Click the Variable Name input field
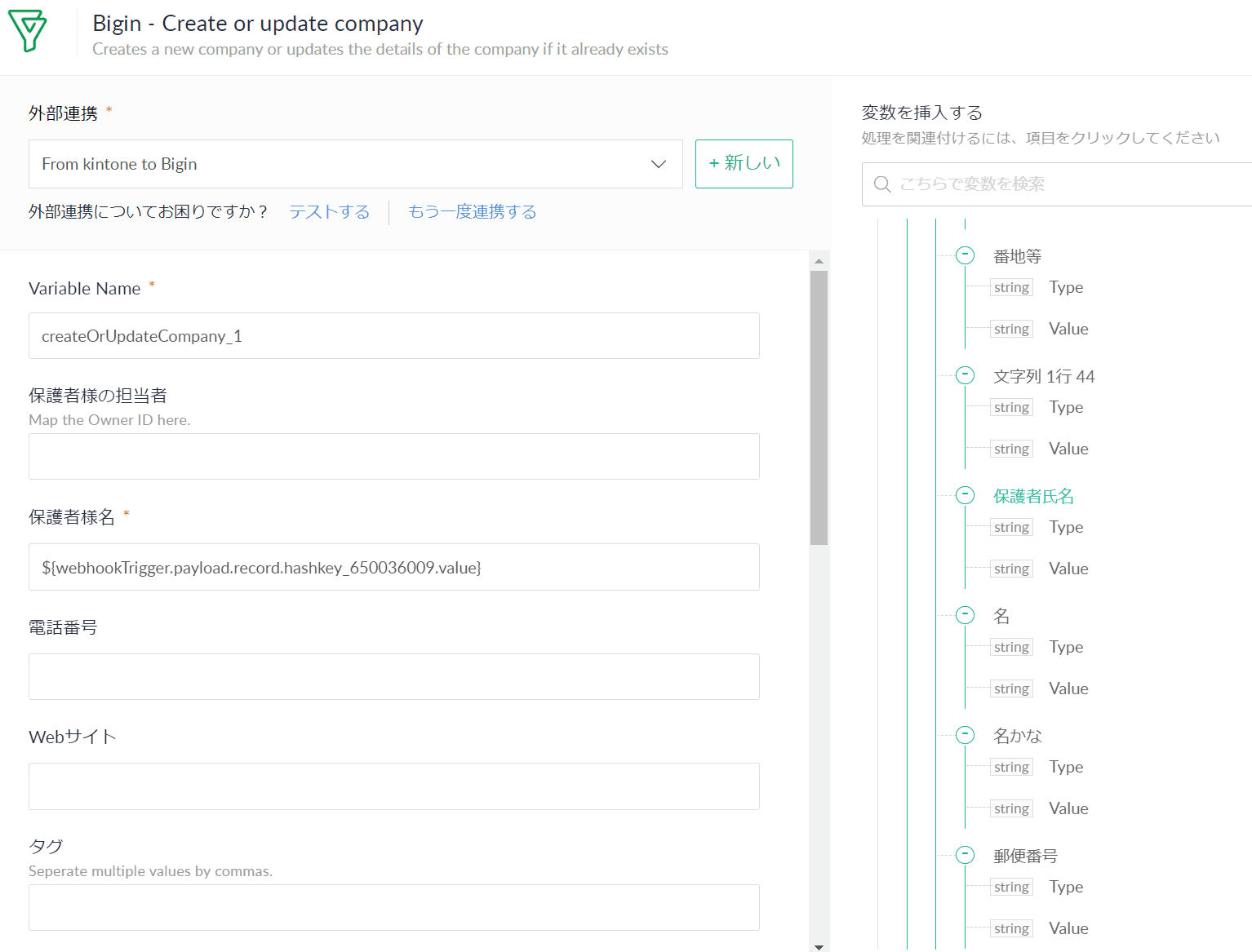Viewport: 1252px width, 952px height. (393, 336)
